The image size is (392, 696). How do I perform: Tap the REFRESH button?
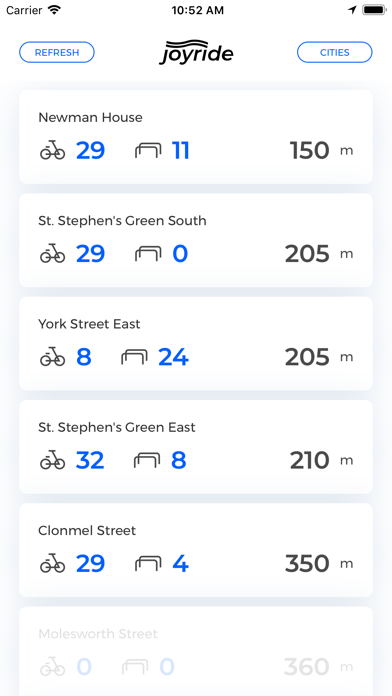click(57, 52)
